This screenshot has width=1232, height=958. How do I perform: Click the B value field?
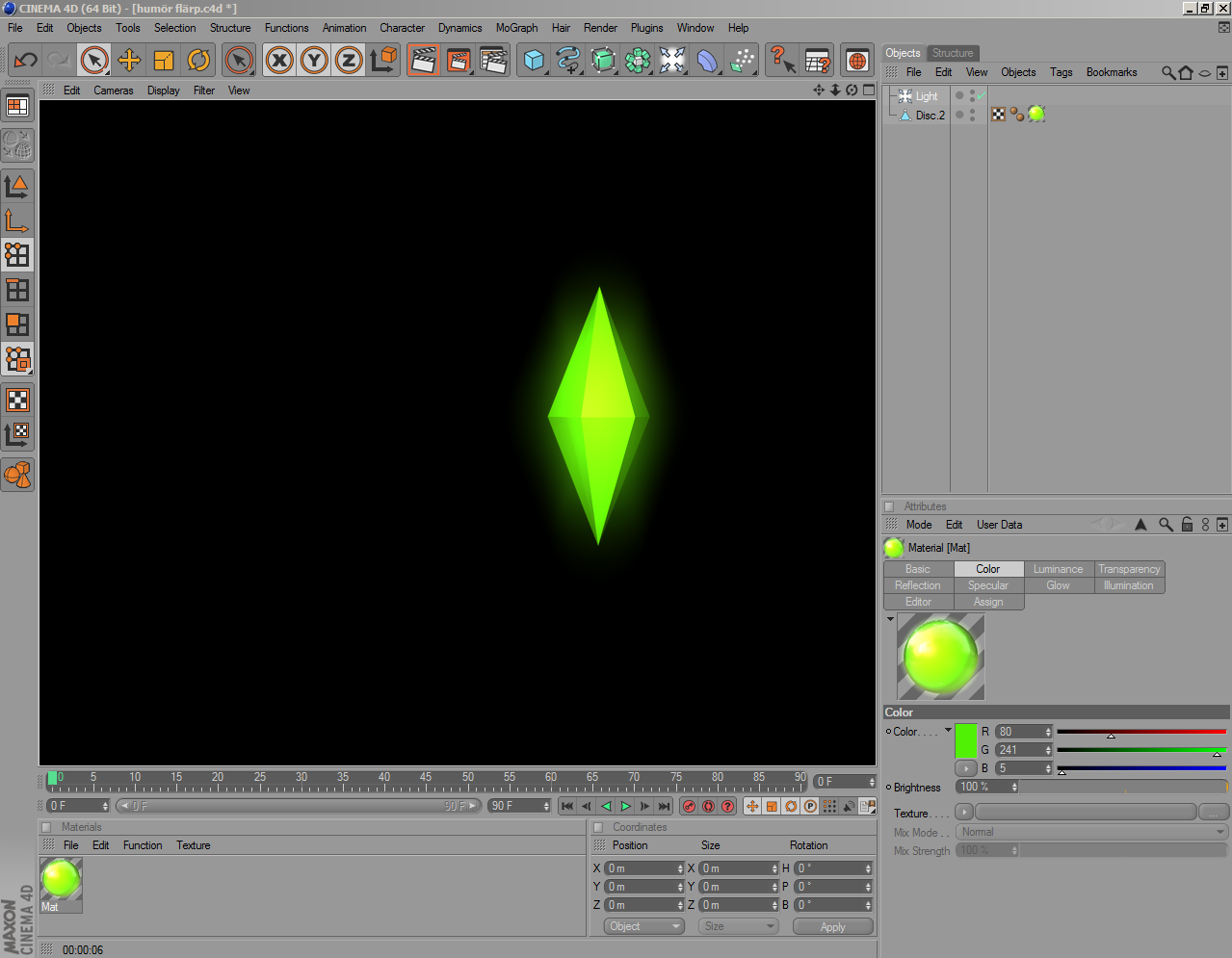pos(1023,768)
